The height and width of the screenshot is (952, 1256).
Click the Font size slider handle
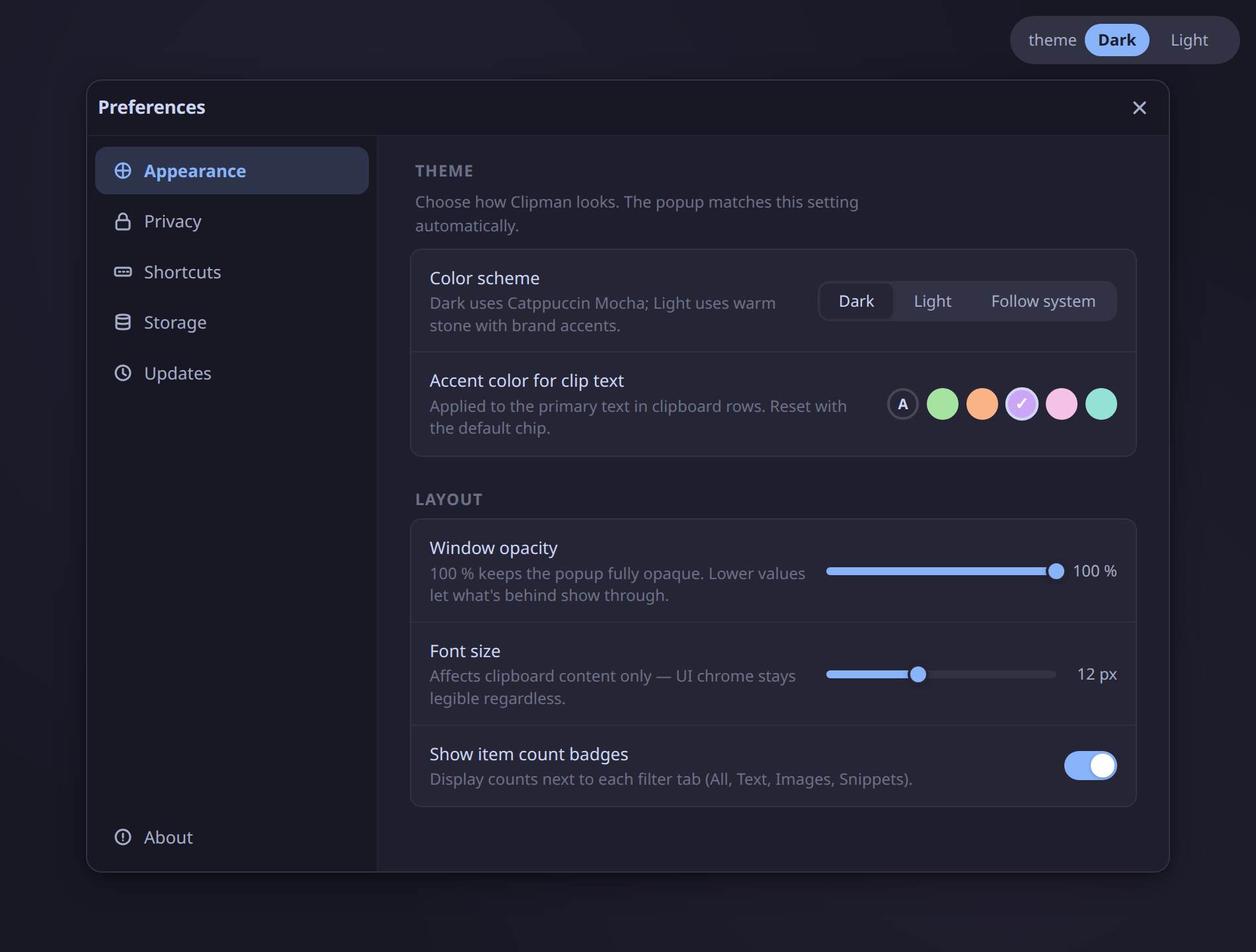click(918, 674)
